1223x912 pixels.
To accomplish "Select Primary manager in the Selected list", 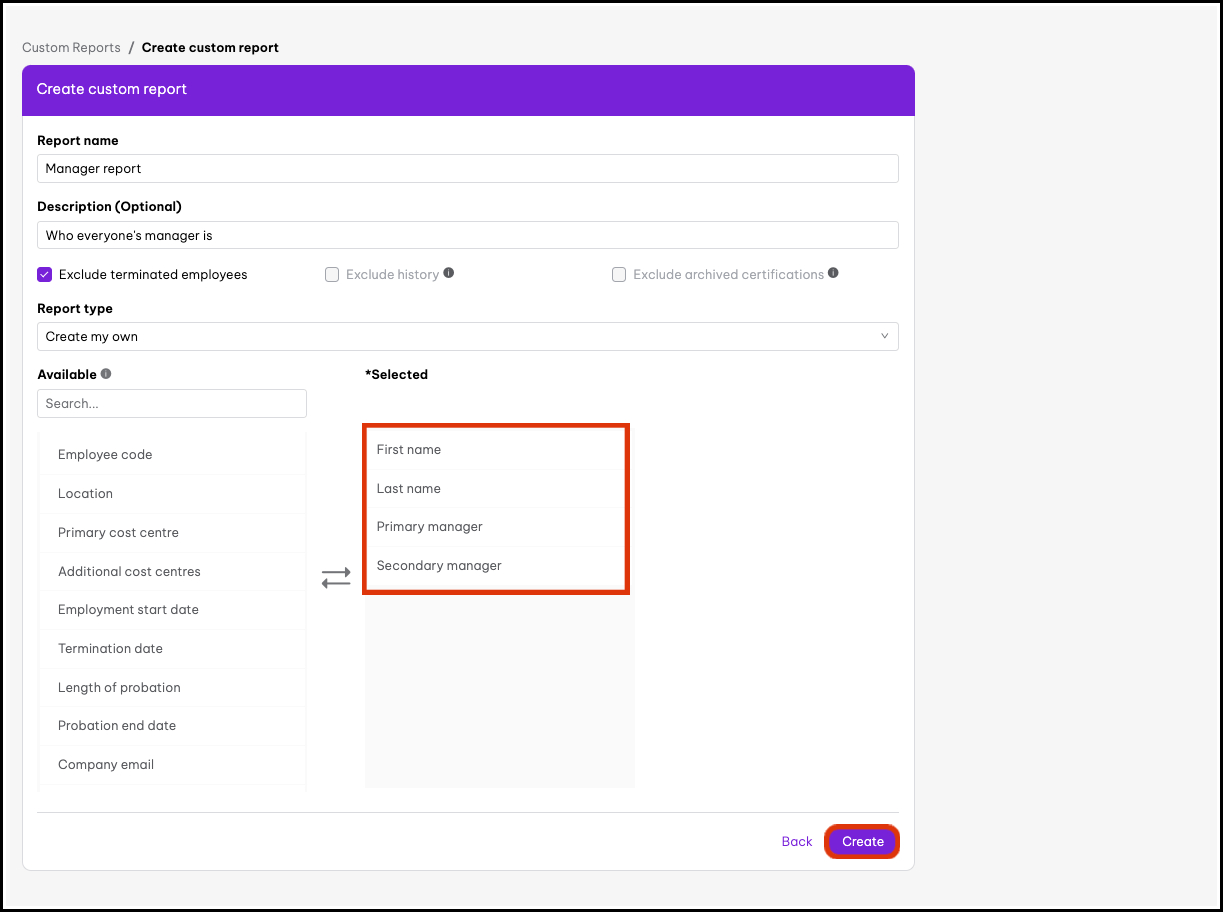I will 429,526.
